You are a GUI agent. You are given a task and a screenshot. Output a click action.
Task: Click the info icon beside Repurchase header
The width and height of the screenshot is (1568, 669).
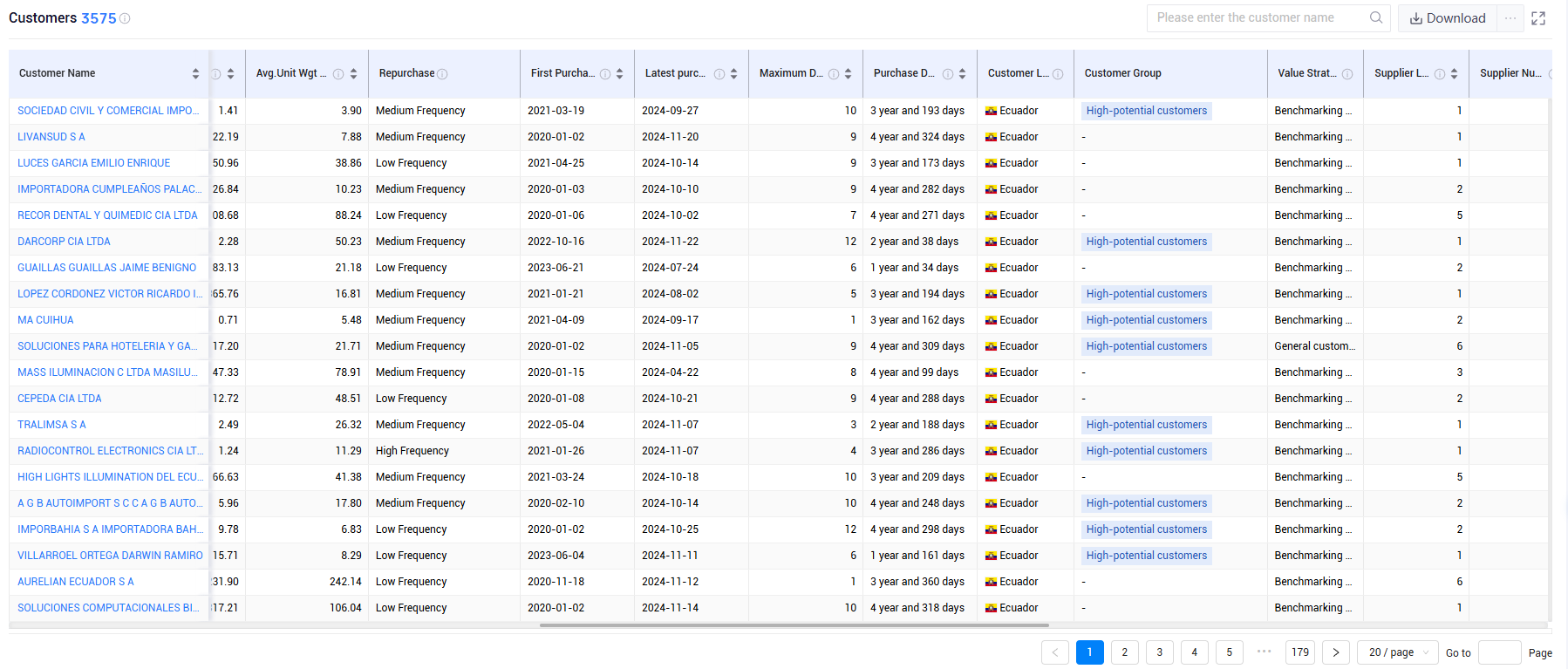point(442,74)
